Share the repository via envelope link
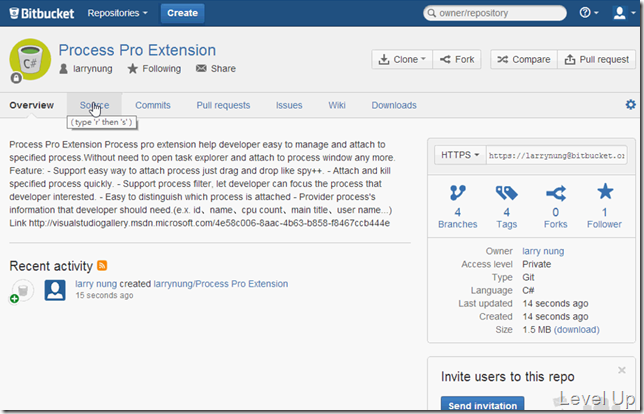This screenshot has width=644, height=414. click(x=216, y=69)
